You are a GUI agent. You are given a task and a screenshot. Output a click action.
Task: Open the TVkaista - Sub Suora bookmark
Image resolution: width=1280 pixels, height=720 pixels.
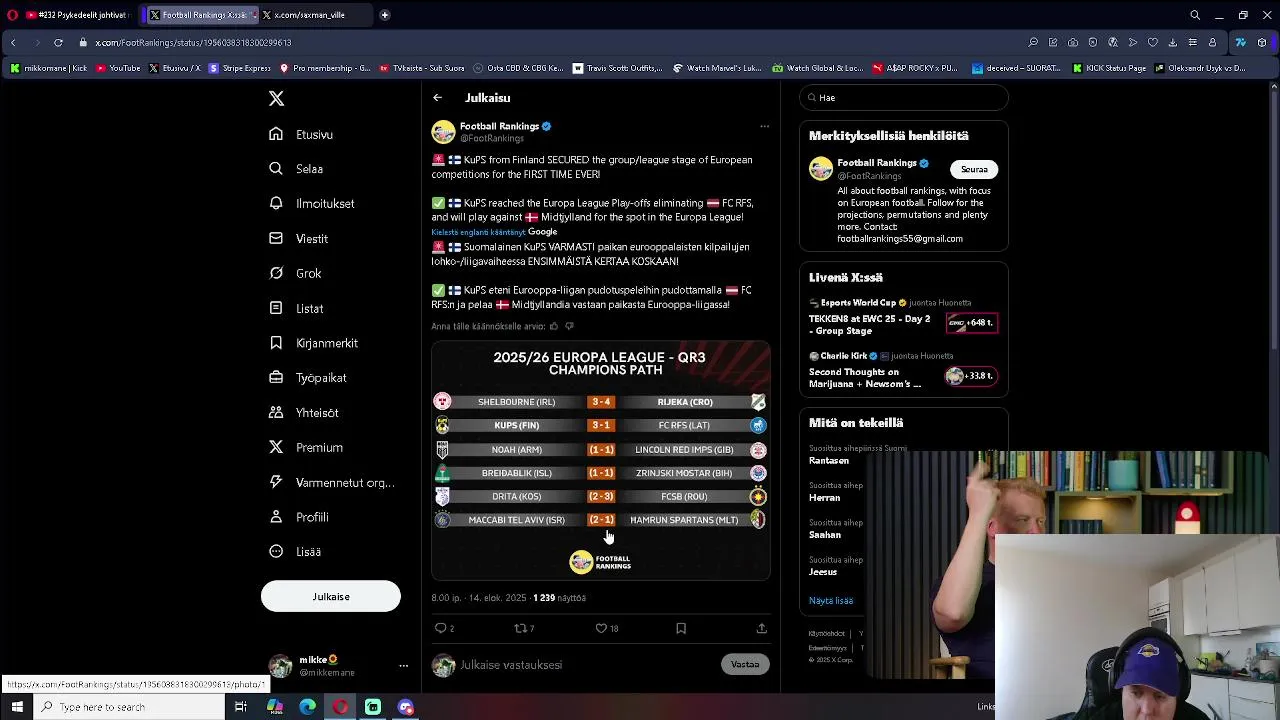click(422, 68)
